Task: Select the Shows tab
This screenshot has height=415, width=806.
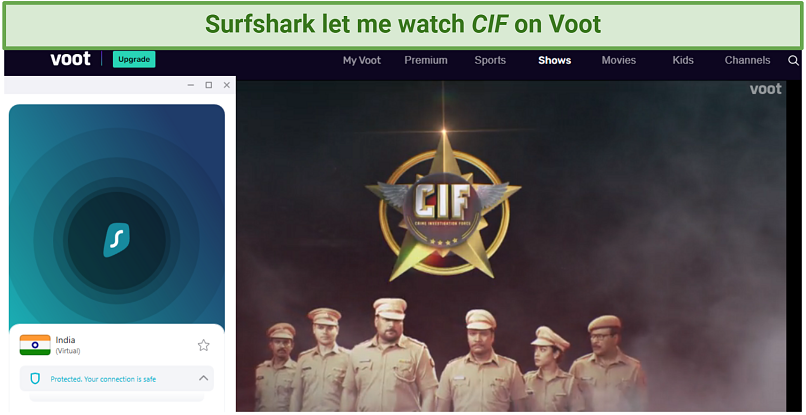Action: 555,60
